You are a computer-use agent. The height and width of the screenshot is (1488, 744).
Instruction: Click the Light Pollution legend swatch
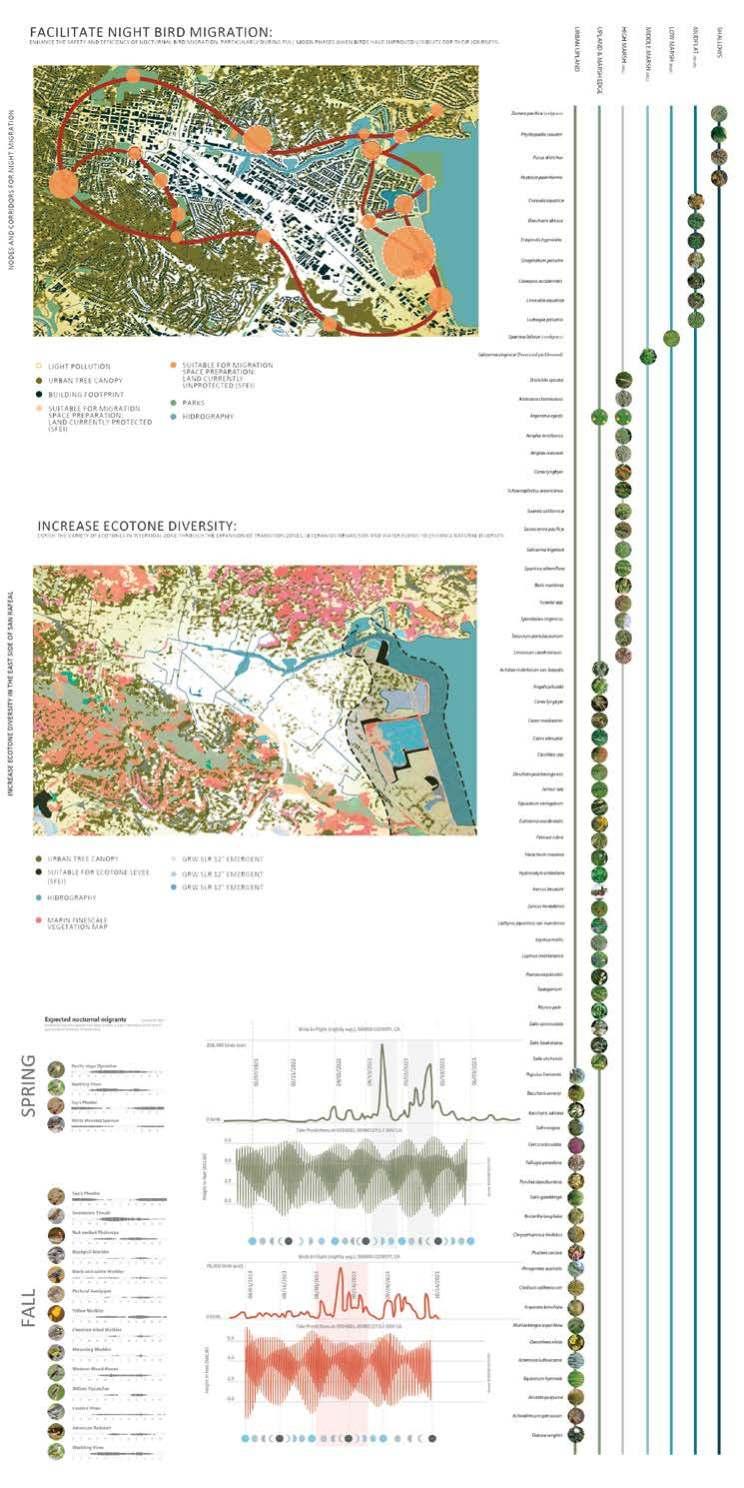click(38, 367)
